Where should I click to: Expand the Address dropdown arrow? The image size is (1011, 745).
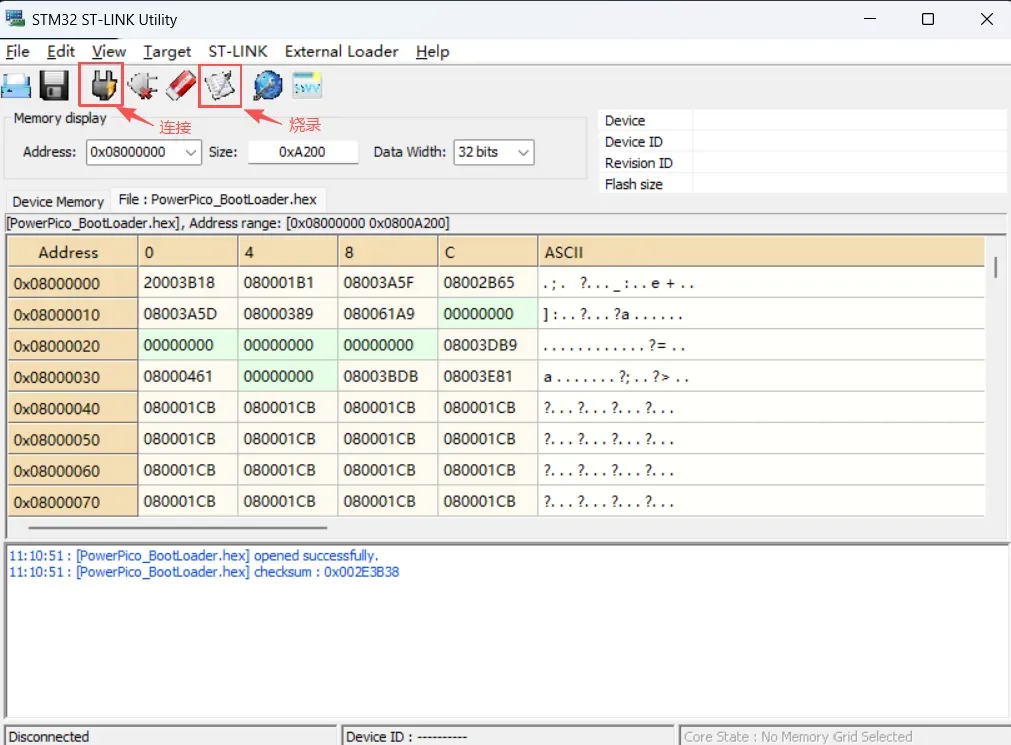point(191,152)
